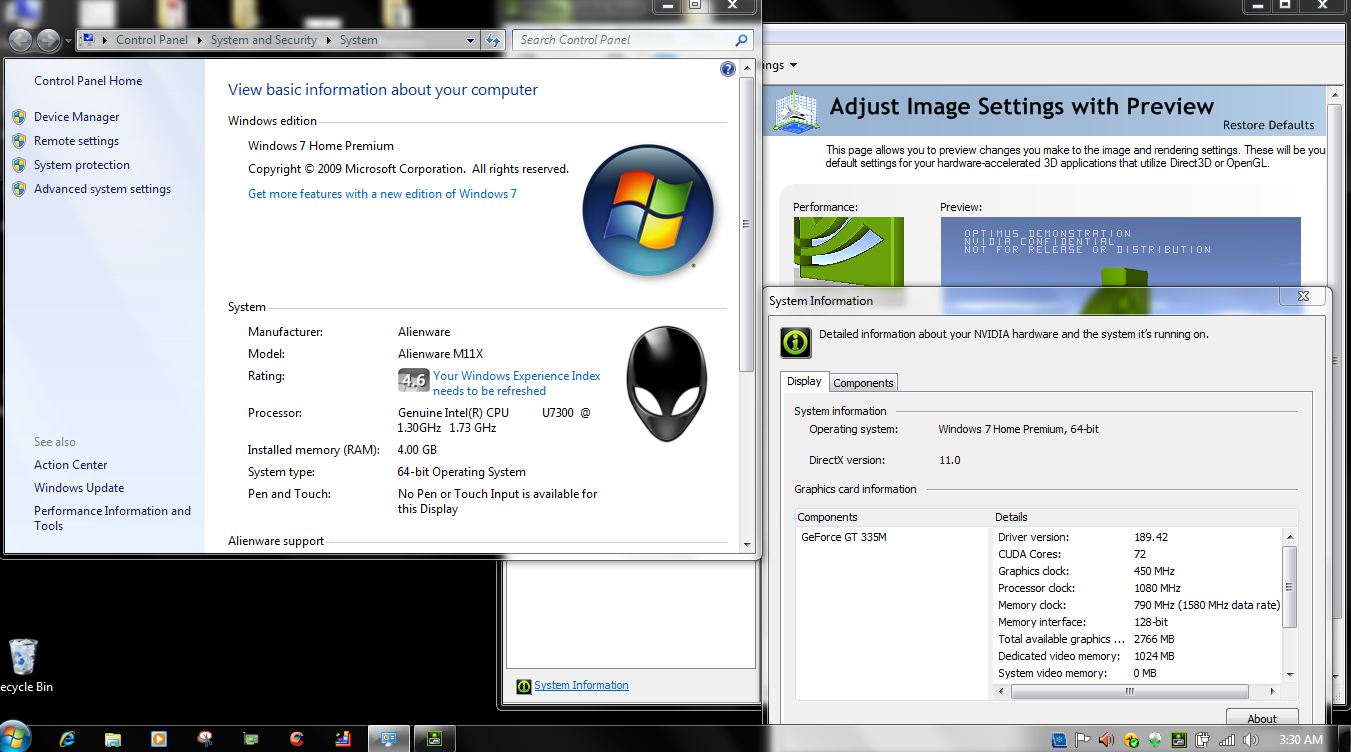Screen dimensions: 1351x752
Task: Switch to Control Panel taskbar window
Action: click(388, 740)
